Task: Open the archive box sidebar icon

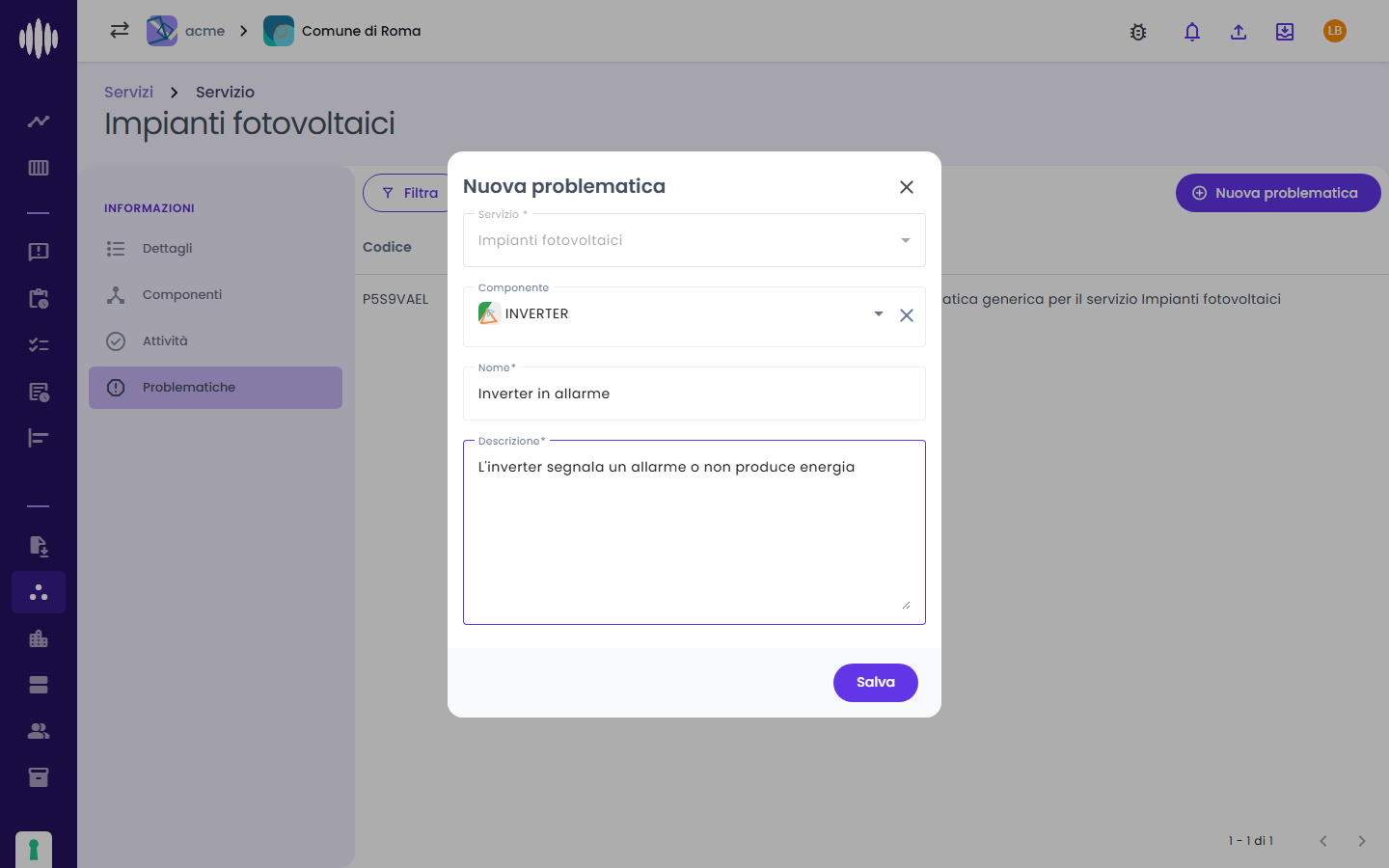Action: tap(39, 777)
